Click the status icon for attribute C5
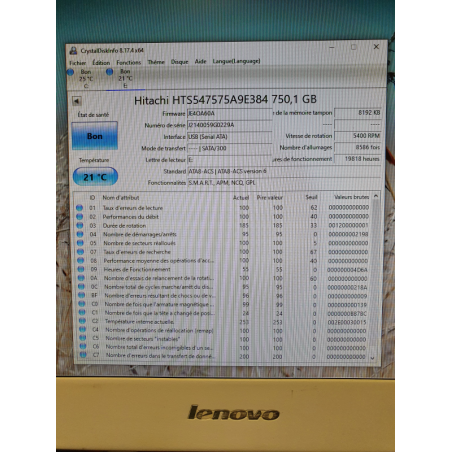 point(83,338)
